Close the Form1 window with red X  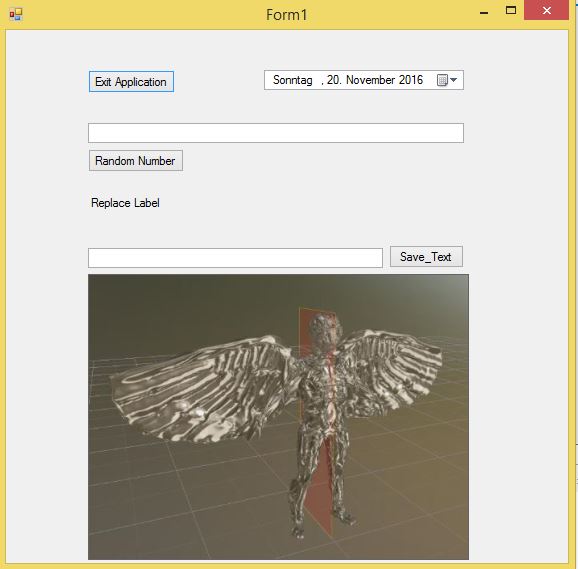click(546, 11)
